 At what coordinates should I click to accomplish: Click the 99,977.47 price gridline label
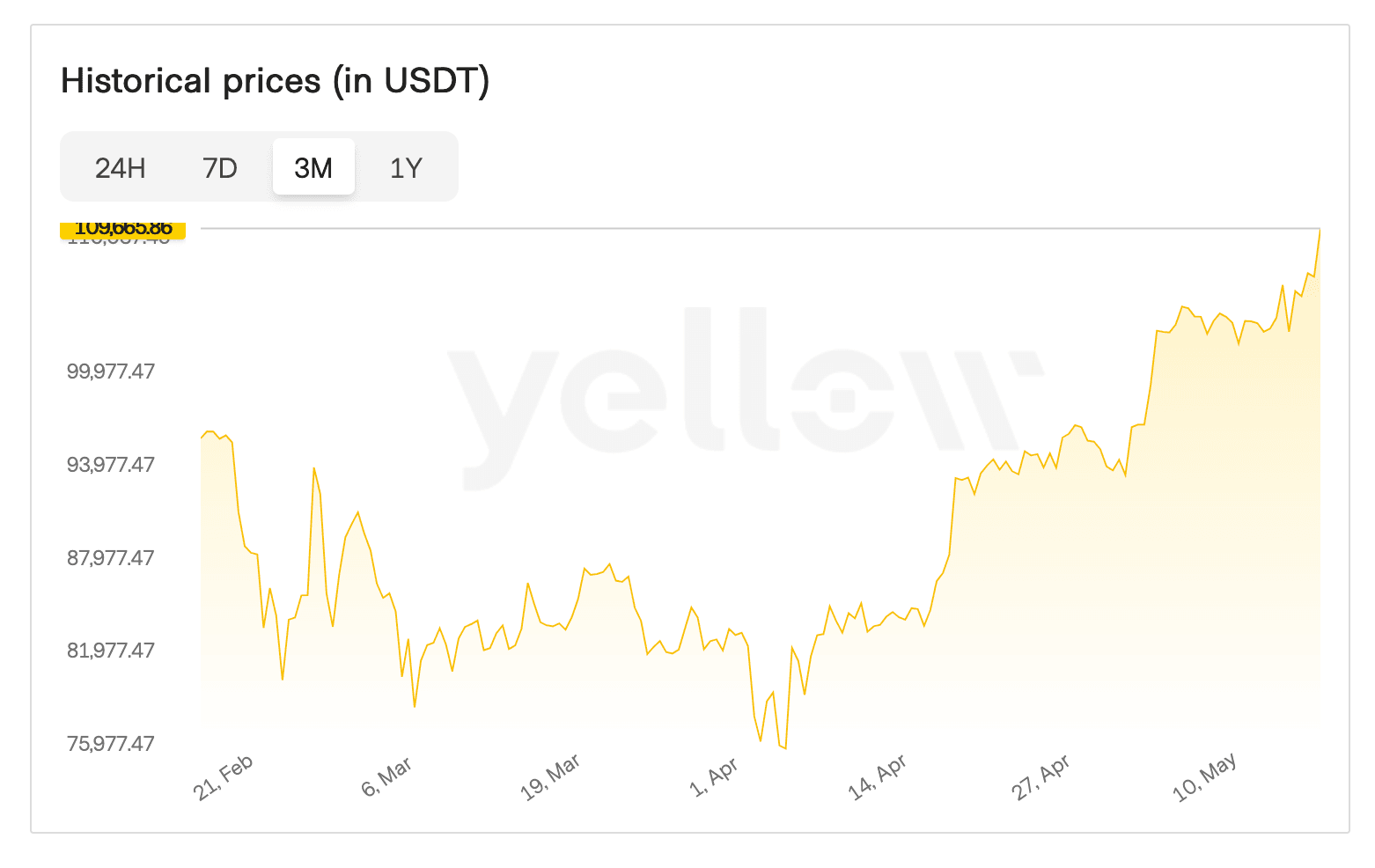pyautogui.click(x=111, y=371)
